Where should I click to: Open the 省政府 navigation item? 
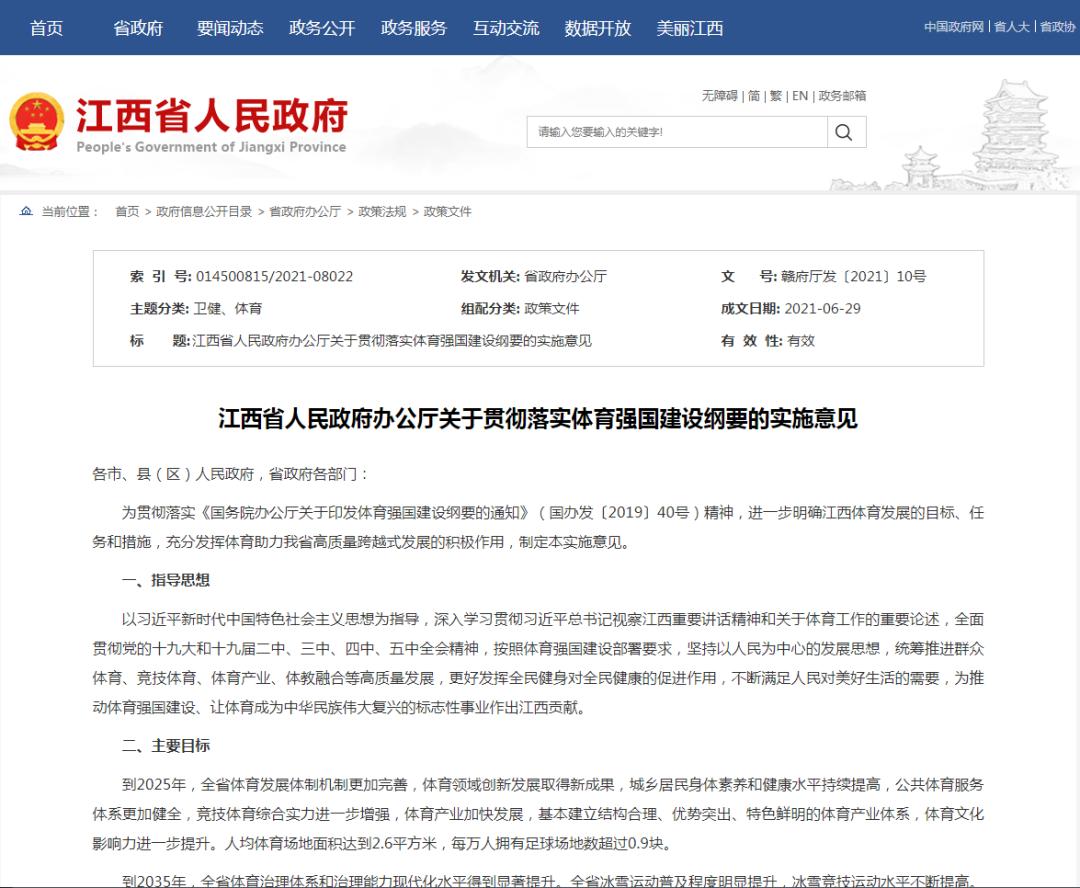[x=138, y=28]
